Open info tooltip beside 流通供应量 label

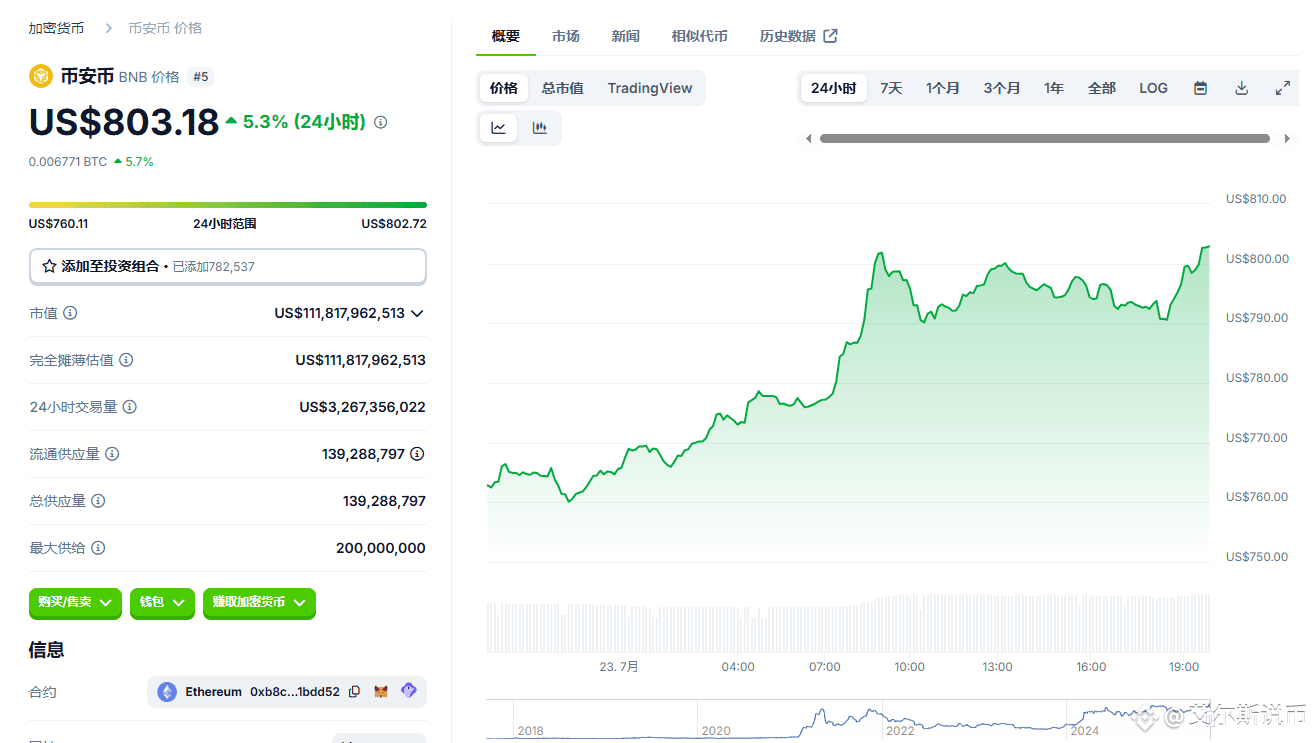coord(112,454)
